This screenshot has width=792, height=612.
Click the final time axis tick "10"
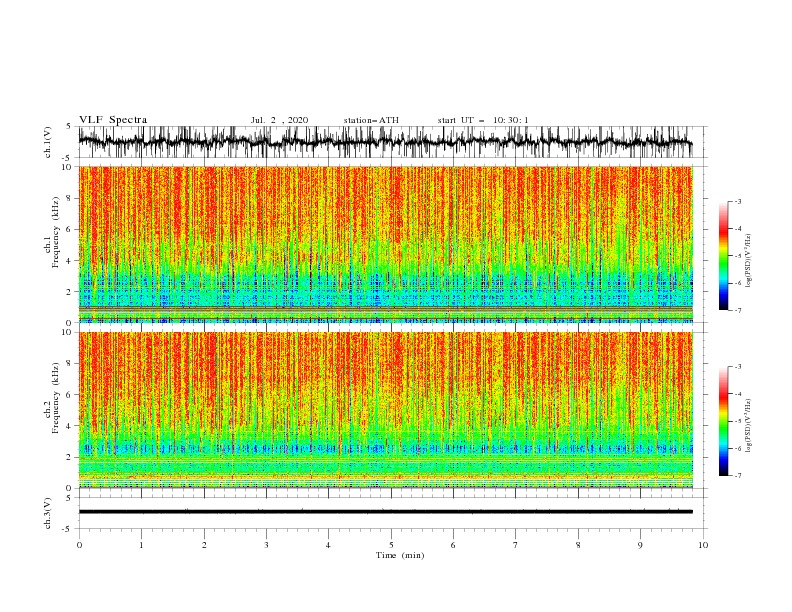coord(703,545)
